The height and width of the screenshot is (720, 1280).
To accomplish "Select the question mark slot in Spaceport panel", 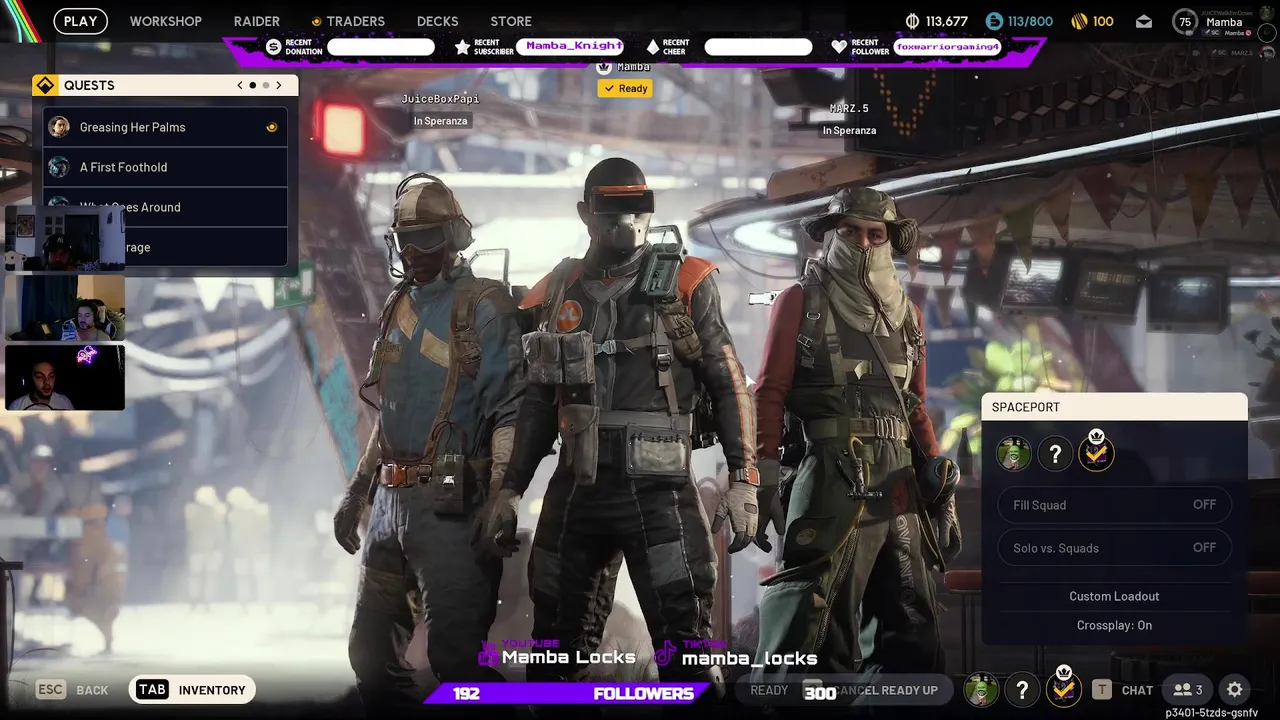I will point(1055,454).
